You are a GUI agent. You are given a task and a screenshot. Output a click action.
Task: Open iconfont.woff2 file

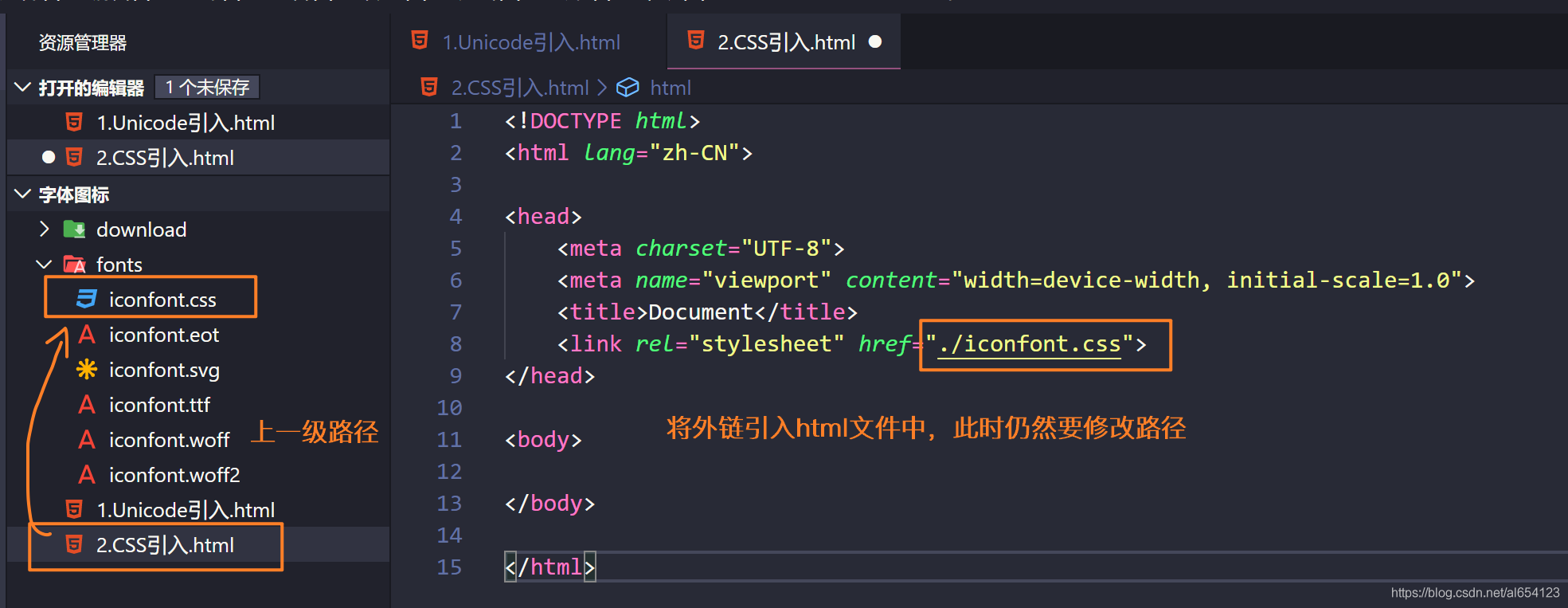click(x=174, y=475)
